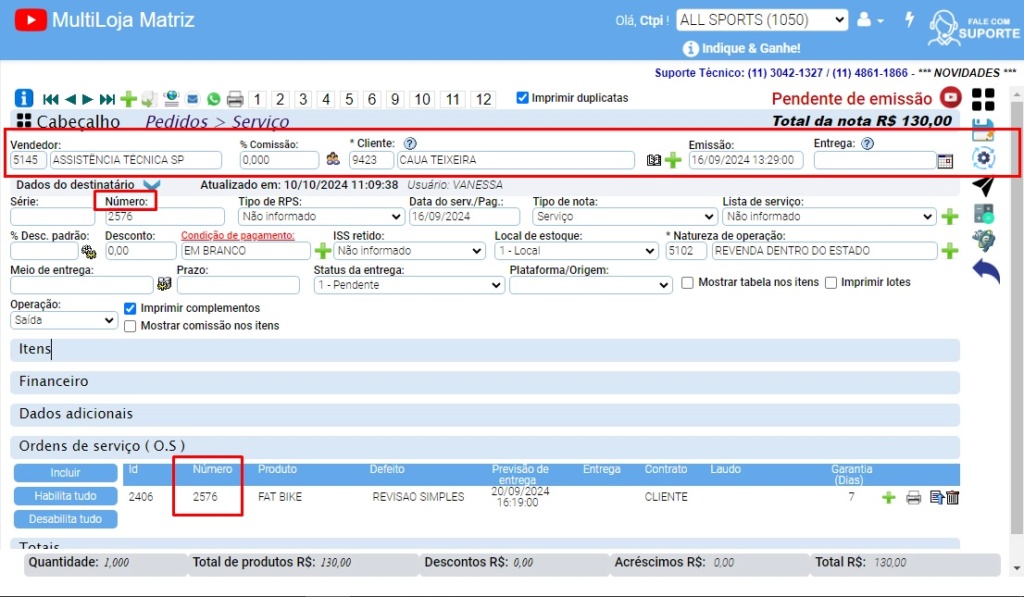Go to the next record arrow
Image resolution: width=1024 pixels, height=597 pixels.
[88, 99]
